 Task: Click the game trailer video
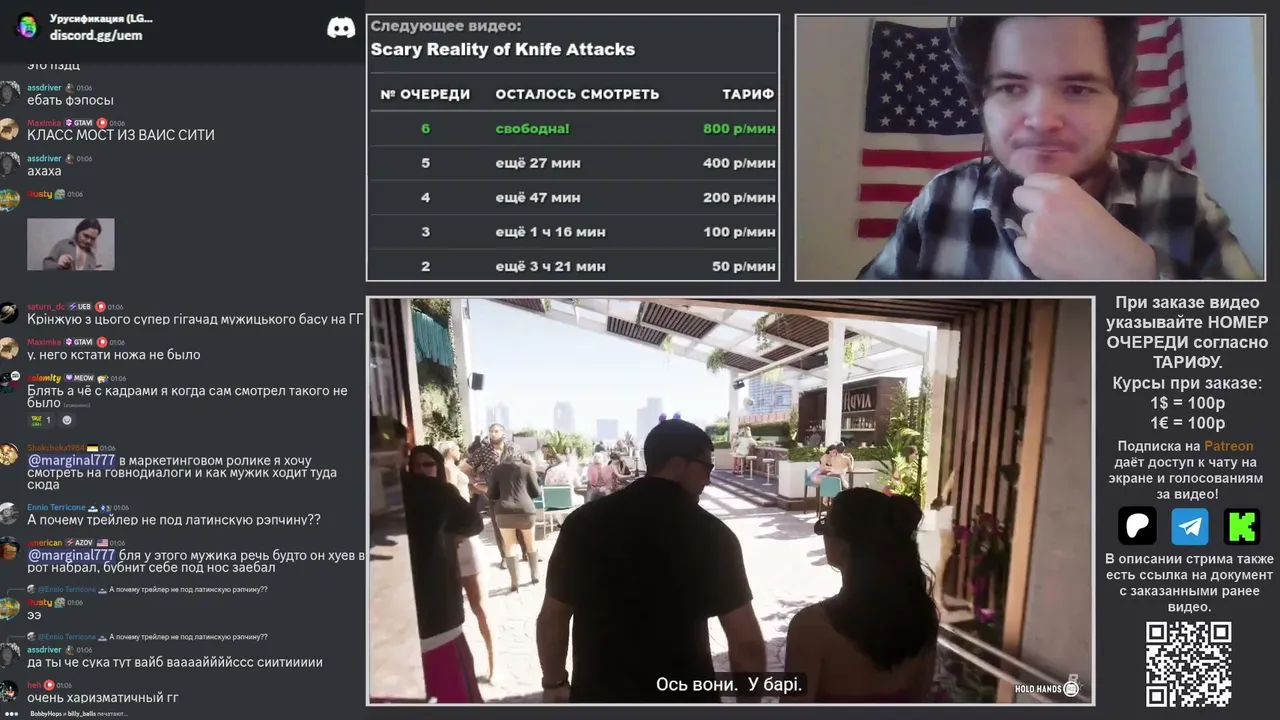(730, 501)
